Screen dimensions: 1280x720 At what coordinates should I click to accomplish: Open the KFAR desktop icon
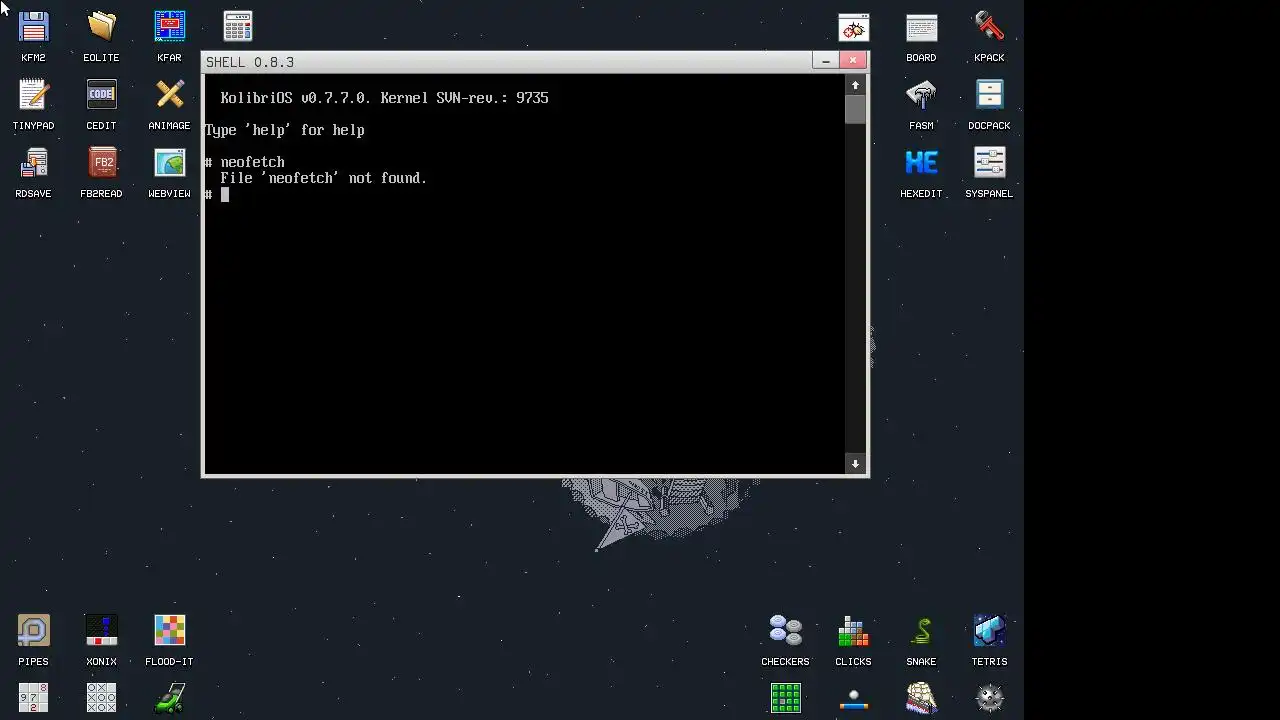[169, 27]
